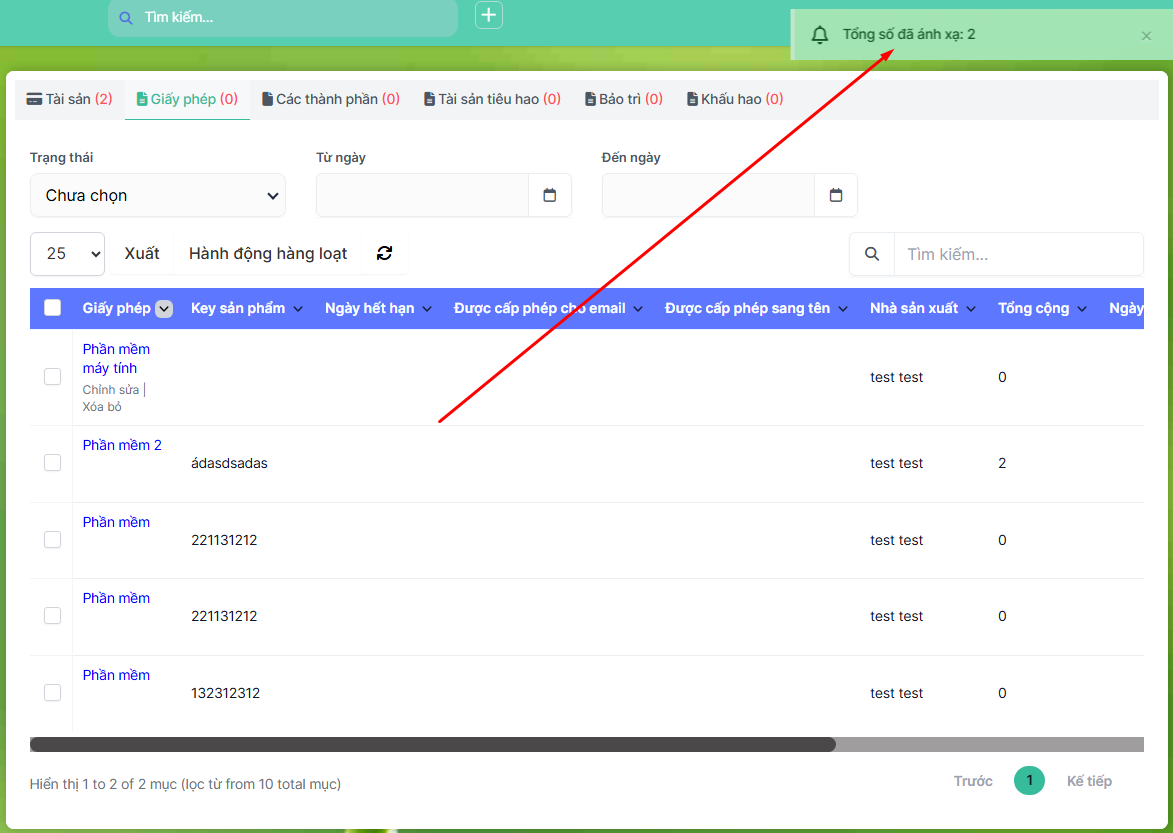The image size is (1173, 833).
Task: Select the Phần mềm máy tính row checkbox
Action: pos(53,377)
